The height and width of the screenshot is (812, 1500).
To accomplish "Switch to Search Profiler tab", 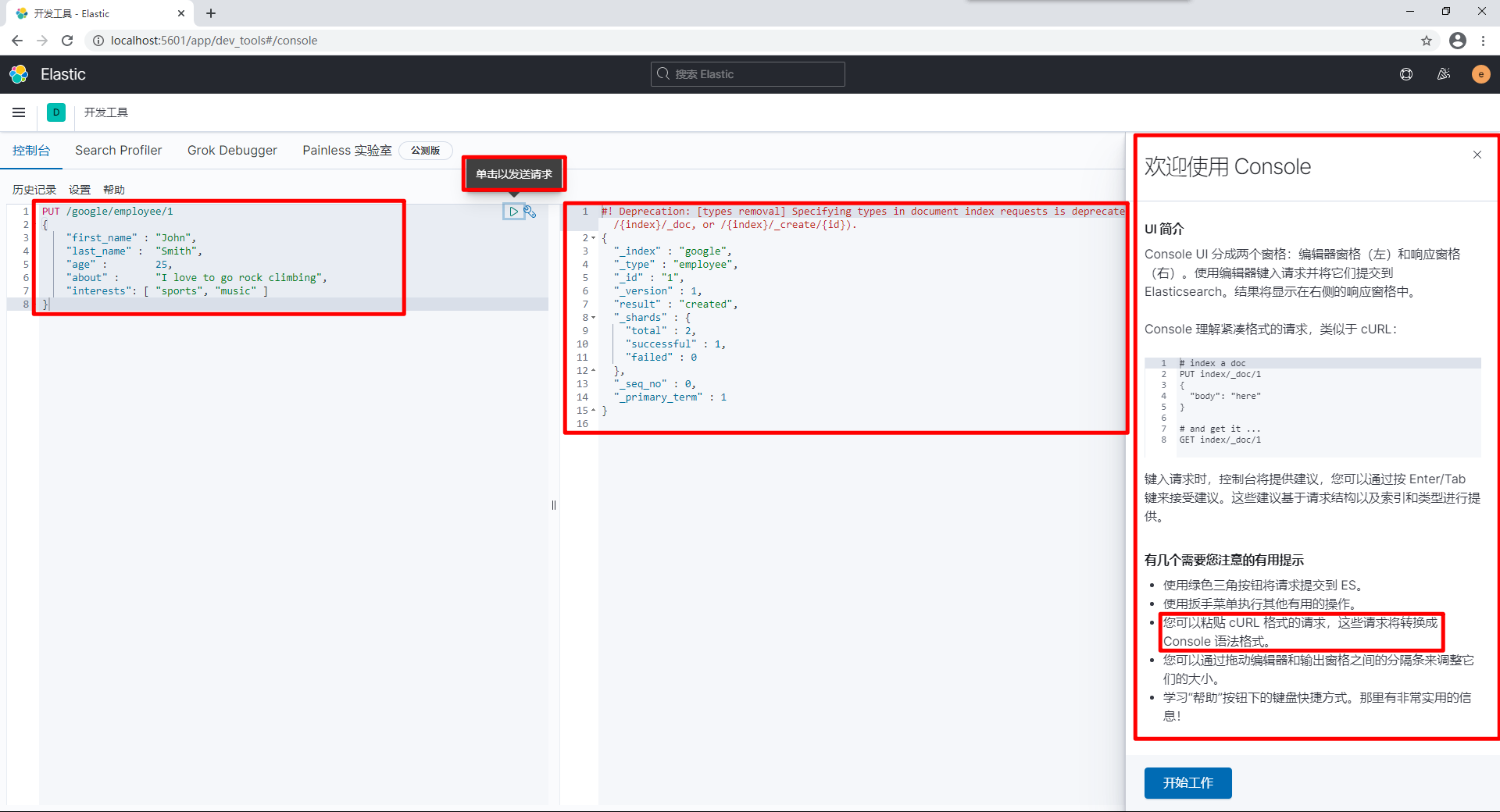I will pyautogui.click(x=119, y=150).
